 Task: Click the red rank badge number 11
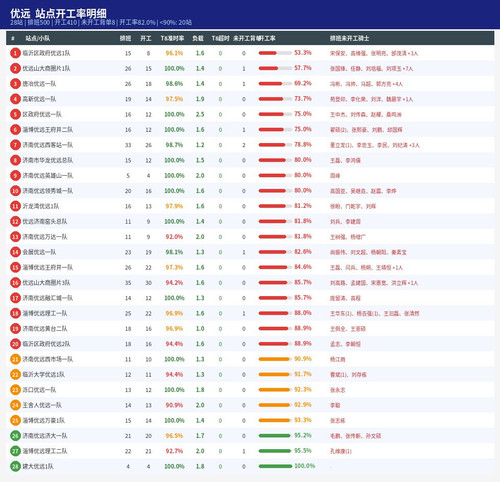click(15, 206)
